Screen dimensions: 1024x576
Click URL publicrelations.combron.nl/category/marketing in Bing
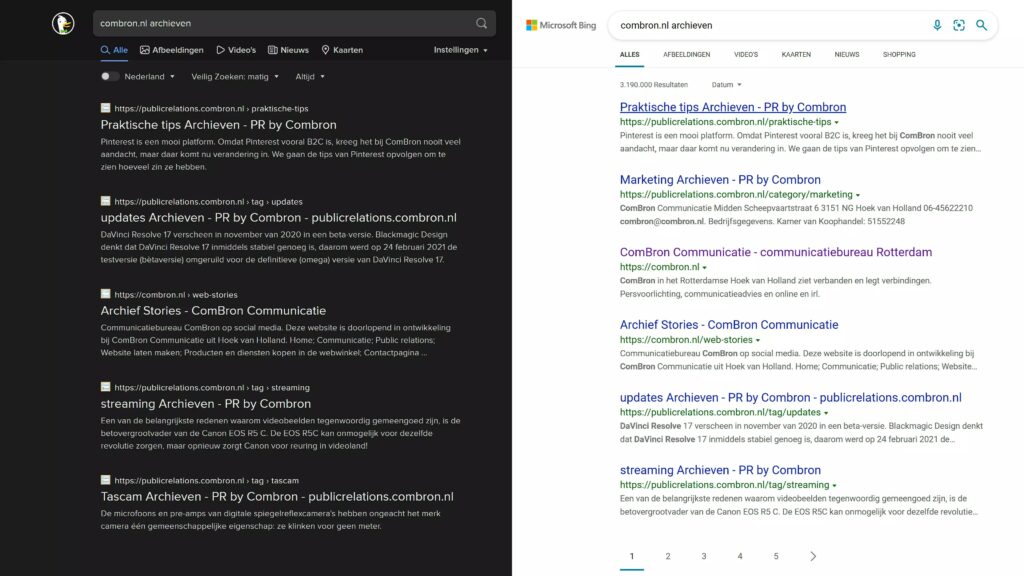(x=736, y=195)
